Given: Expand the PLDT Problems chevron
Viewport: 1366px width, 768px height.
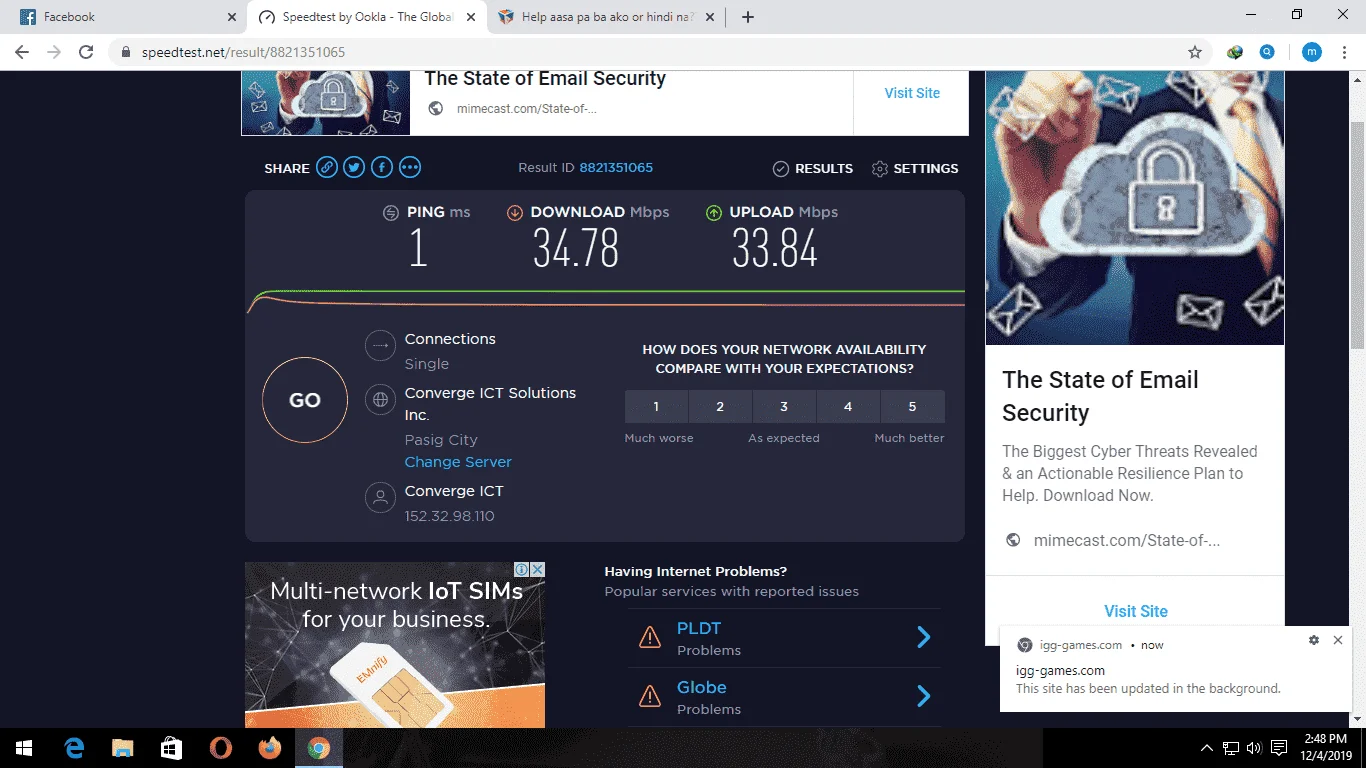Looking at the screenshot, I should pos(924,637).
